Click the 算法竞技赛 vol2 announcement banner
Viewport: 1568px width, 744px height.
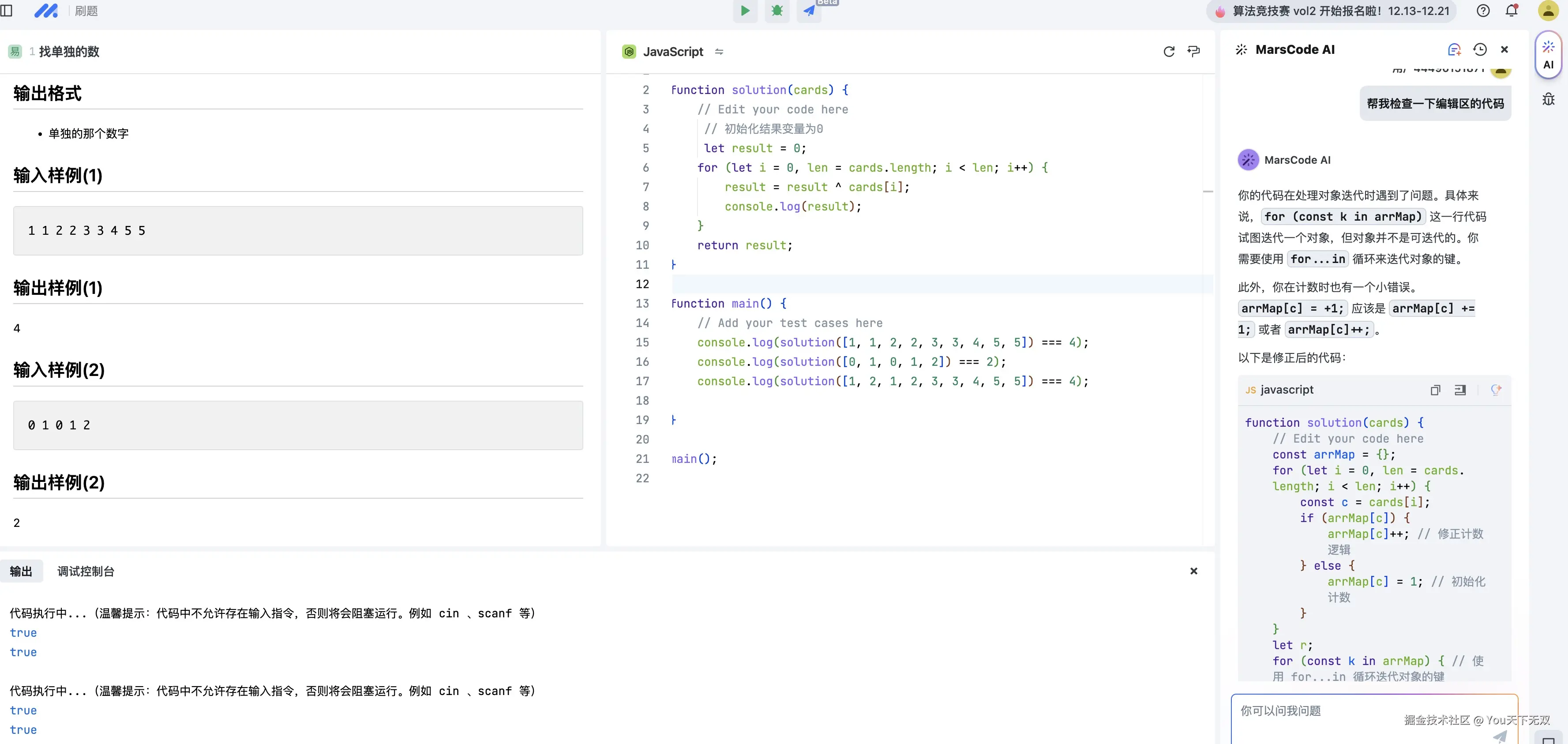[x=1332, y=11]
